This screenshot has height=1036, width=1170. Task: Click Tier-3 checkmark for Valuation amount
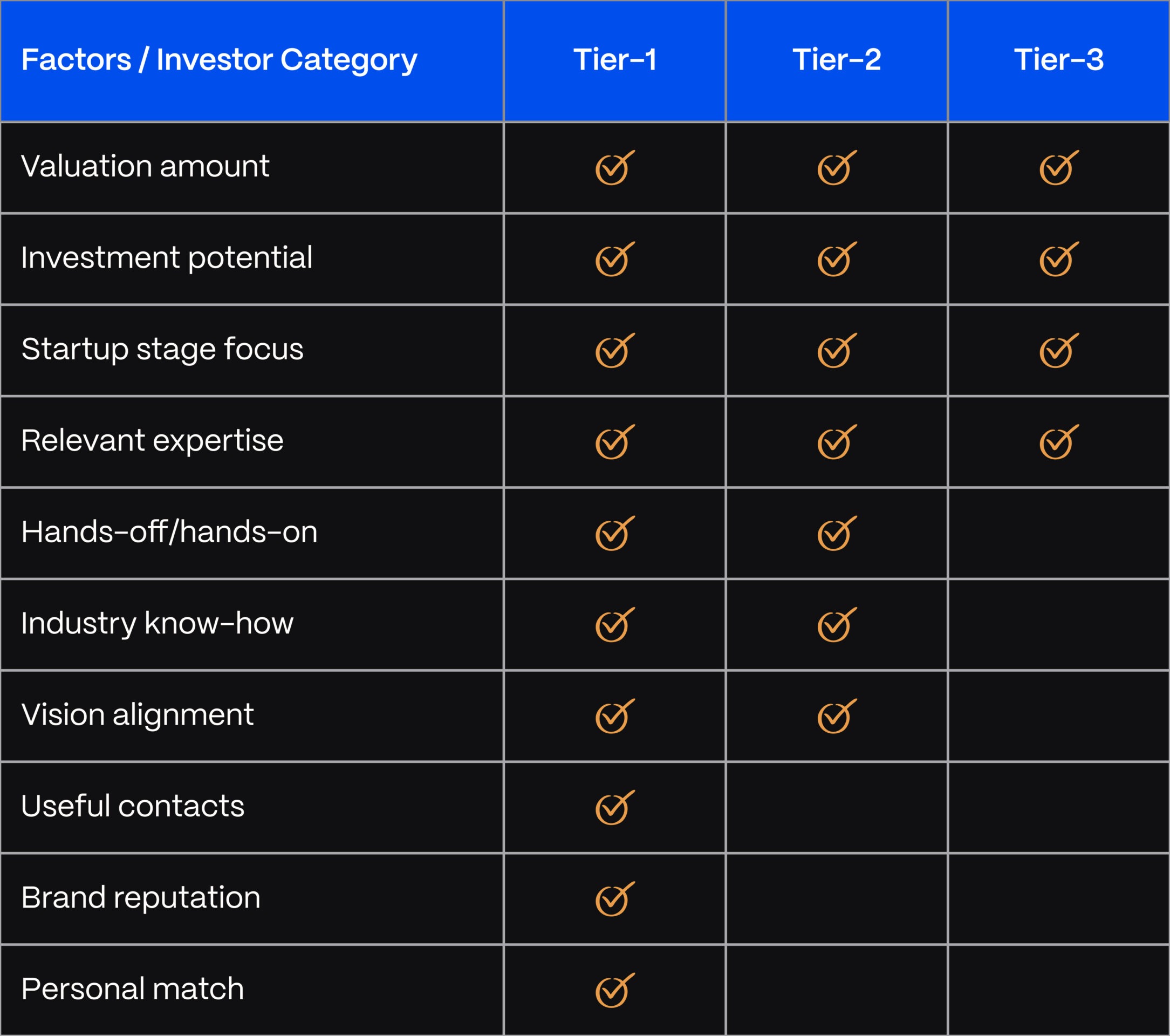1059,168
